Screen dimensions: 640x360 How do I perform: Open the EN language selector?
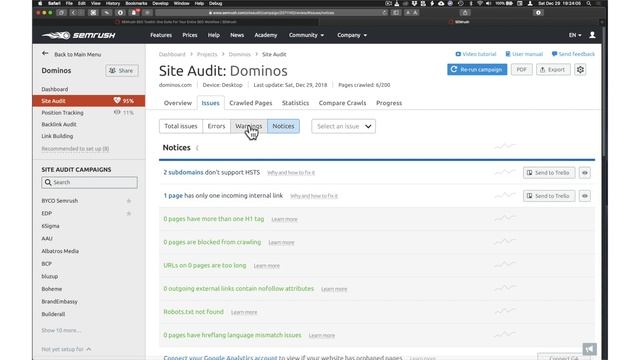575,35
